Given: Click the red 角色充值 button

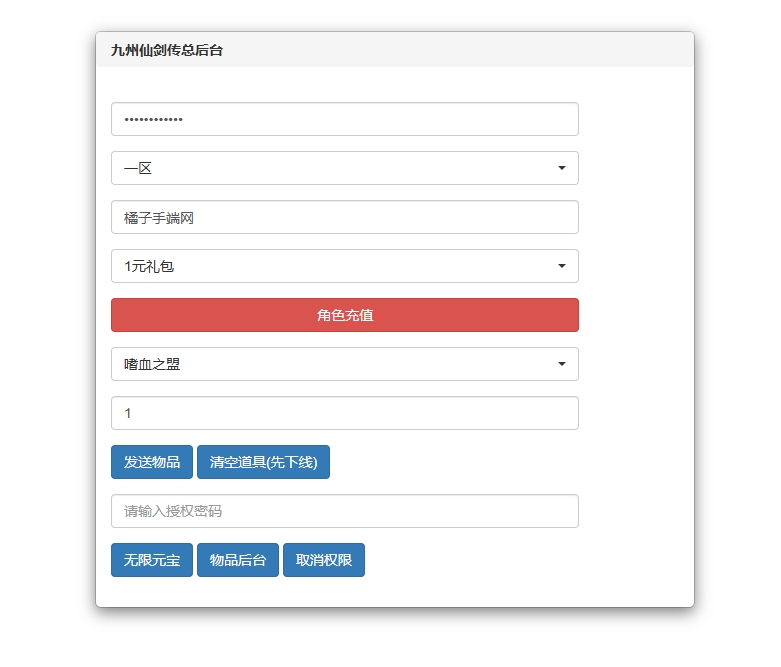Looking at the screenshot, I should [x=345, y=315].
